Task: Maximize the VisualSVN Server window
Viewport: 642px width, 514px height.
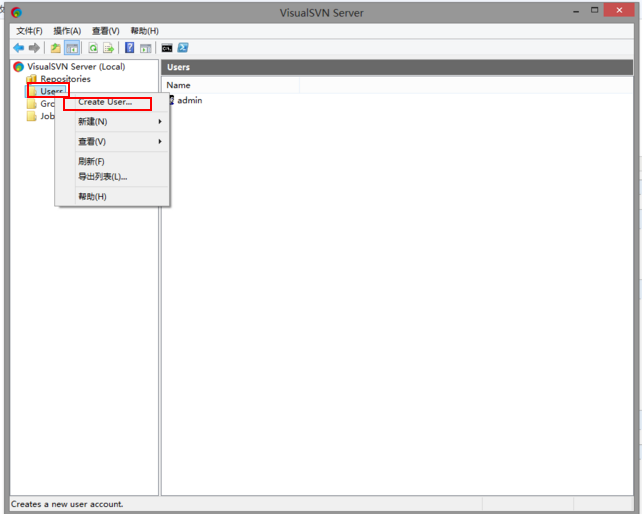Action: 595,10
